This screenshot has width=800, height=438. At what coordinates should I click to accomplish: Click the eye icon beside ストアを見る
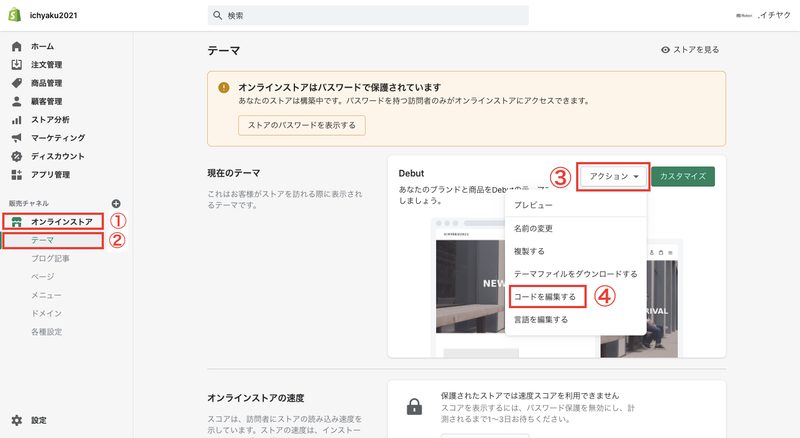pyautogui.click(x=665, y=50)
